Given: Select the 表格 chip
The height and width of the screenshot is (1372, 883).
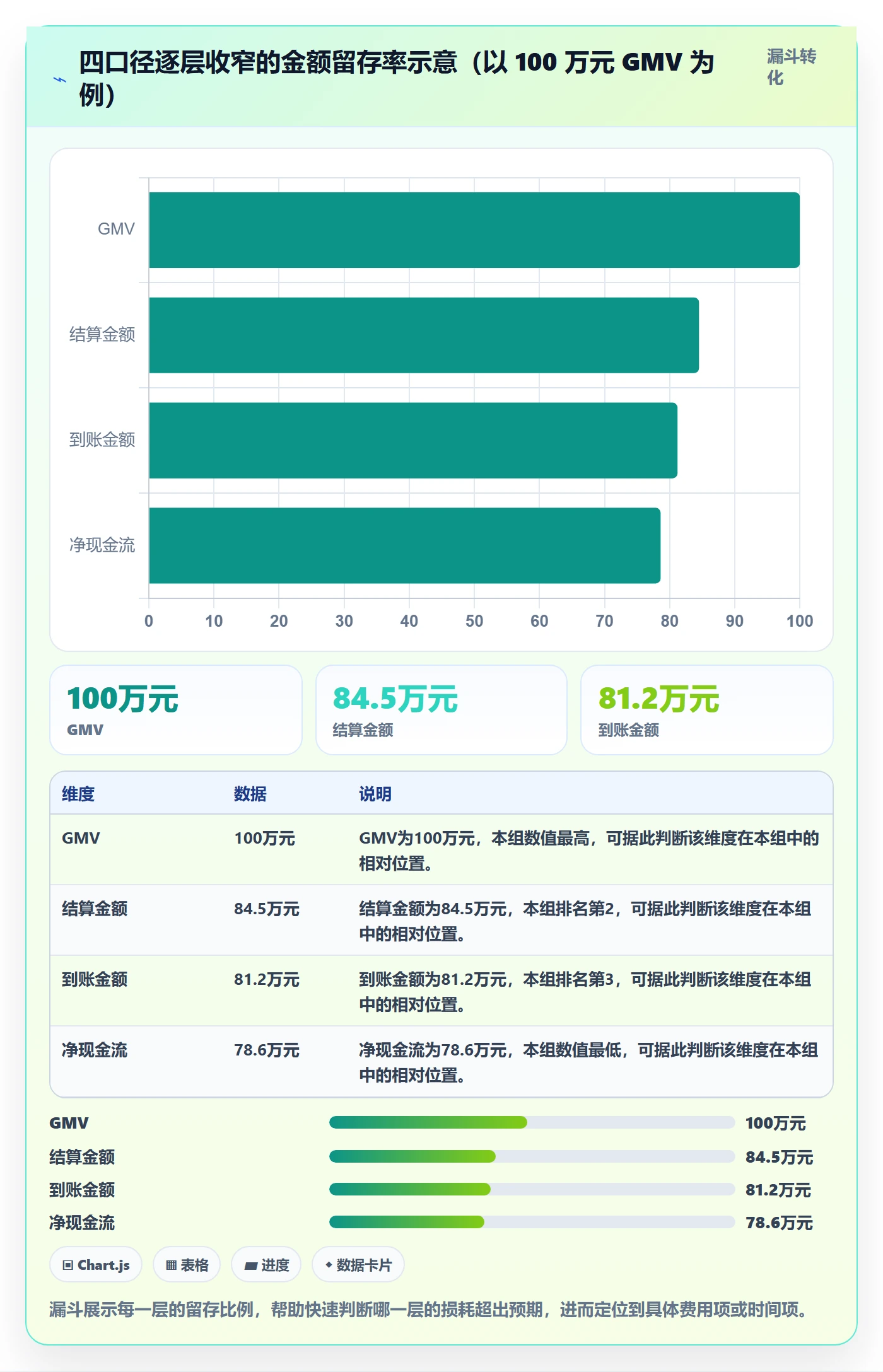Looking at the screenshot, I should point(187,1265).
